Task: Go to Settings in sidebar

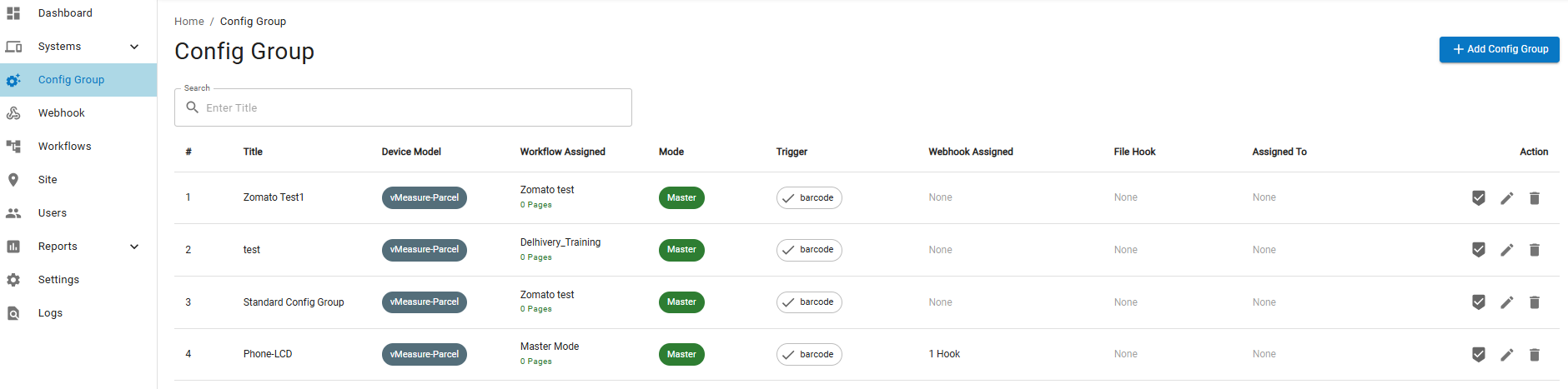Action: coord(58,280)
